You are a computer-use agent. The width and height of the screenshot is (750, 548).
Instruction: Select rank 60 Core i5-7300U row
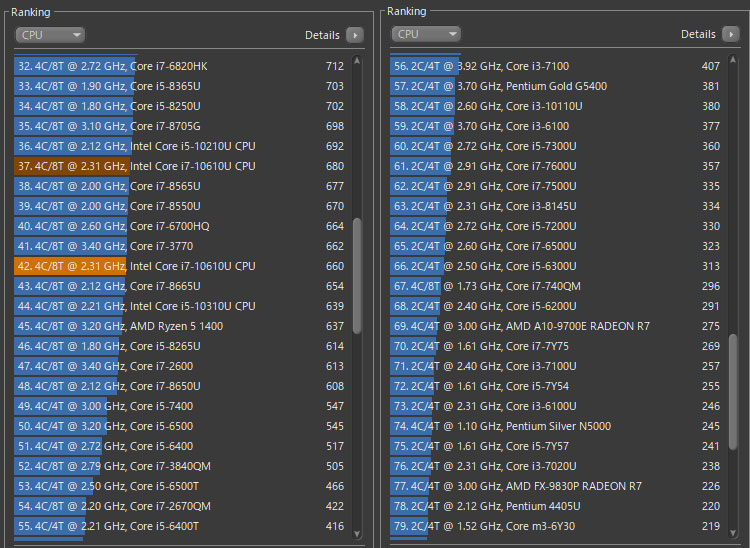(x=557, y=146)
